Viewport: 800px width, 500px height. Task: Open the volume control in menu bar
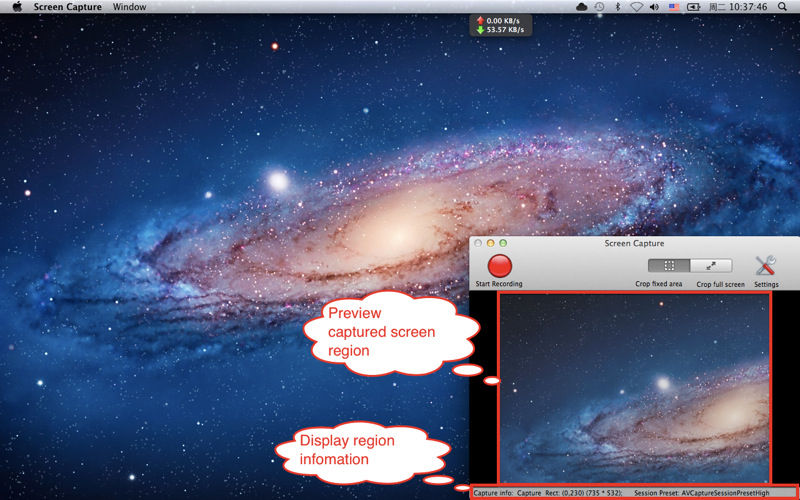(x=654, y=7)
